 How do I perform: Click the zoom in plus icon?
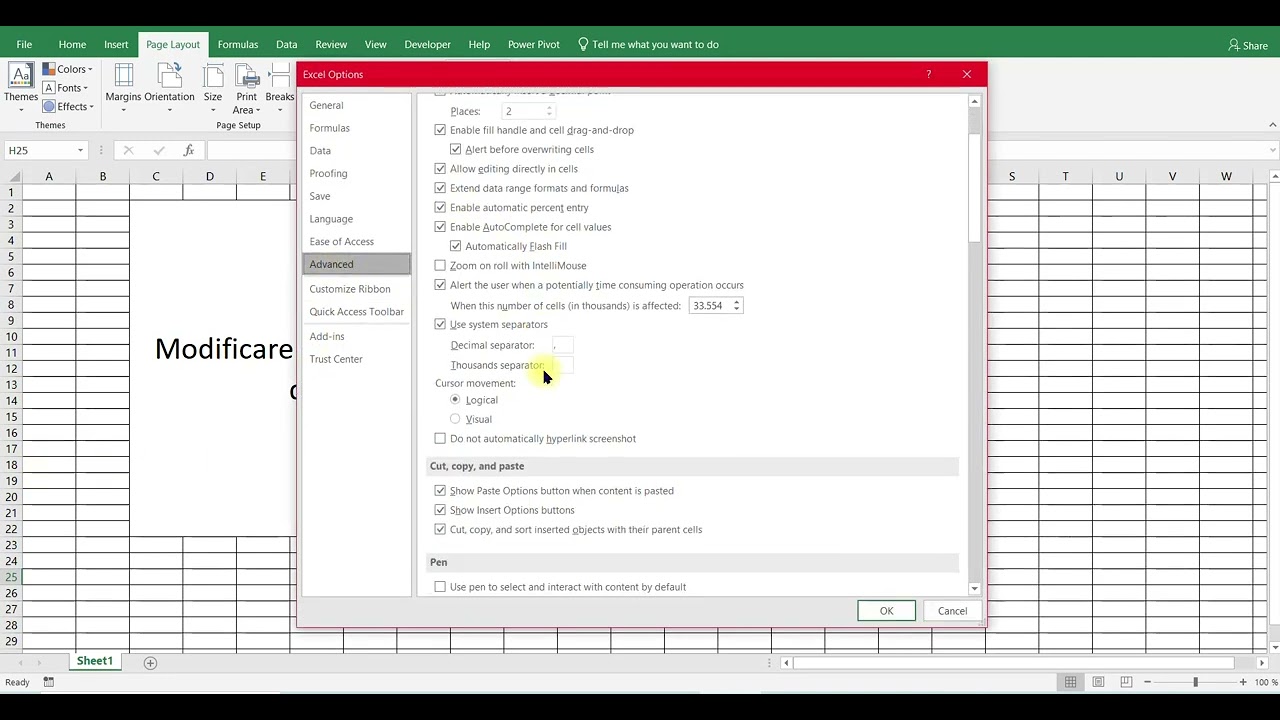[x=1243, y=682]
